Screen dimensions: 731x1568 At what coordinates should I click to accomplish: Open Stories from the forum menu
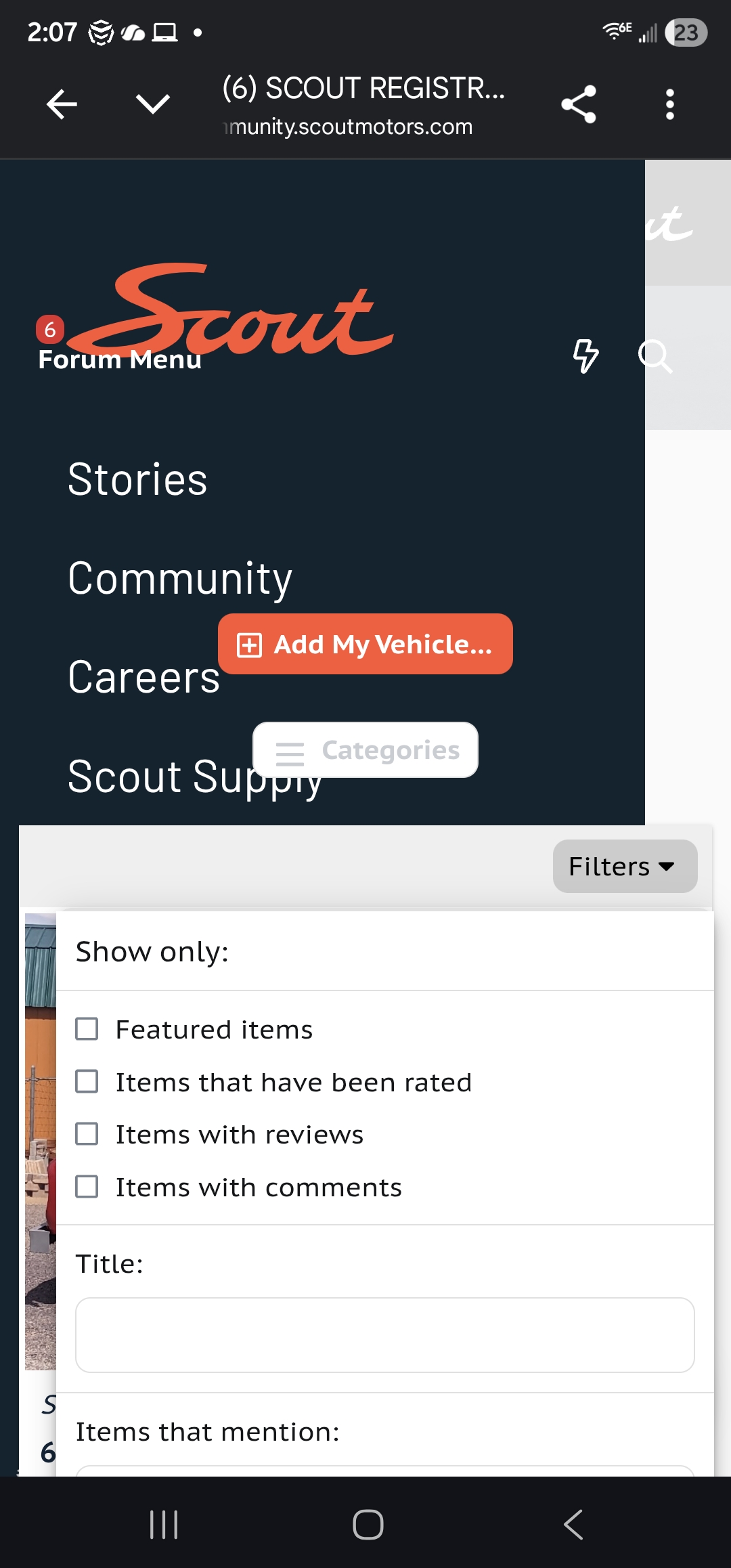[138, 479]
